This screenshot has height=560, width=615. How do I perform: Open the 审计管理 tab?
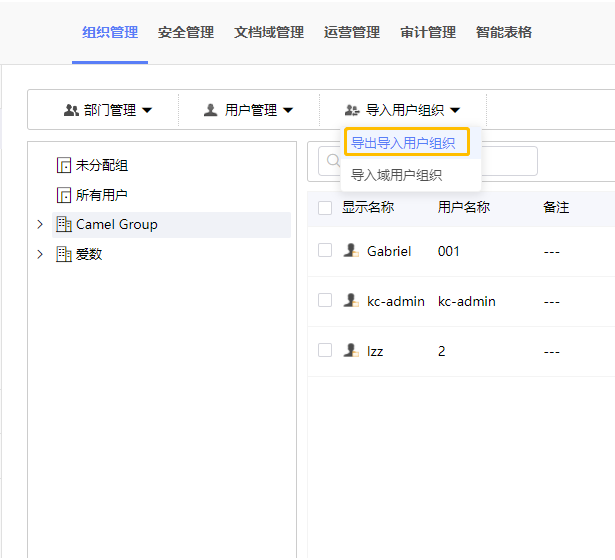pyautogui.click(x=428, y=32)
